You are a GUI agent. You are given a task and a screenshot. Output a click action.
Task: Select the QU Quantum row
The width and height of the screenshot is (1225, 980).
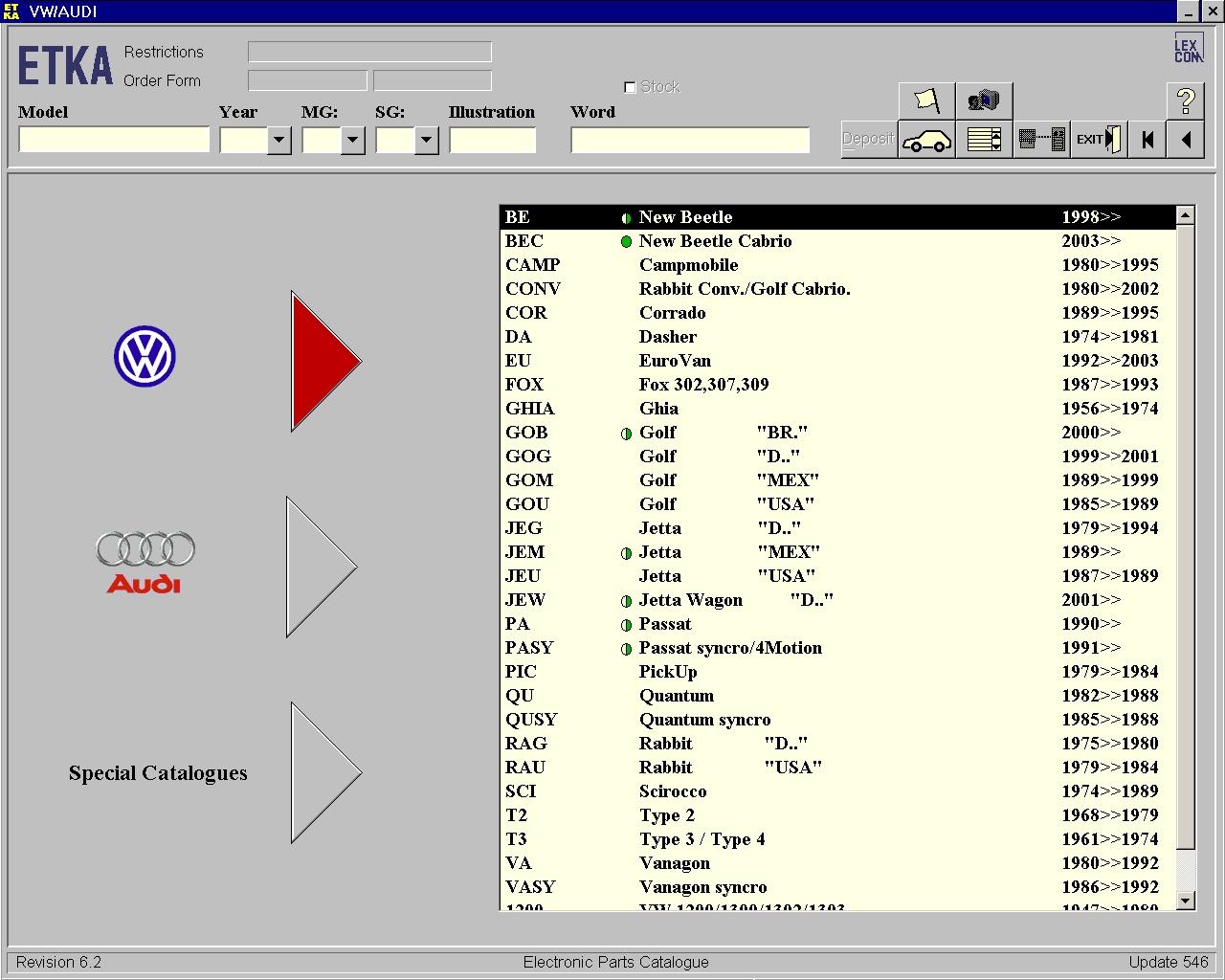(837, 696)
